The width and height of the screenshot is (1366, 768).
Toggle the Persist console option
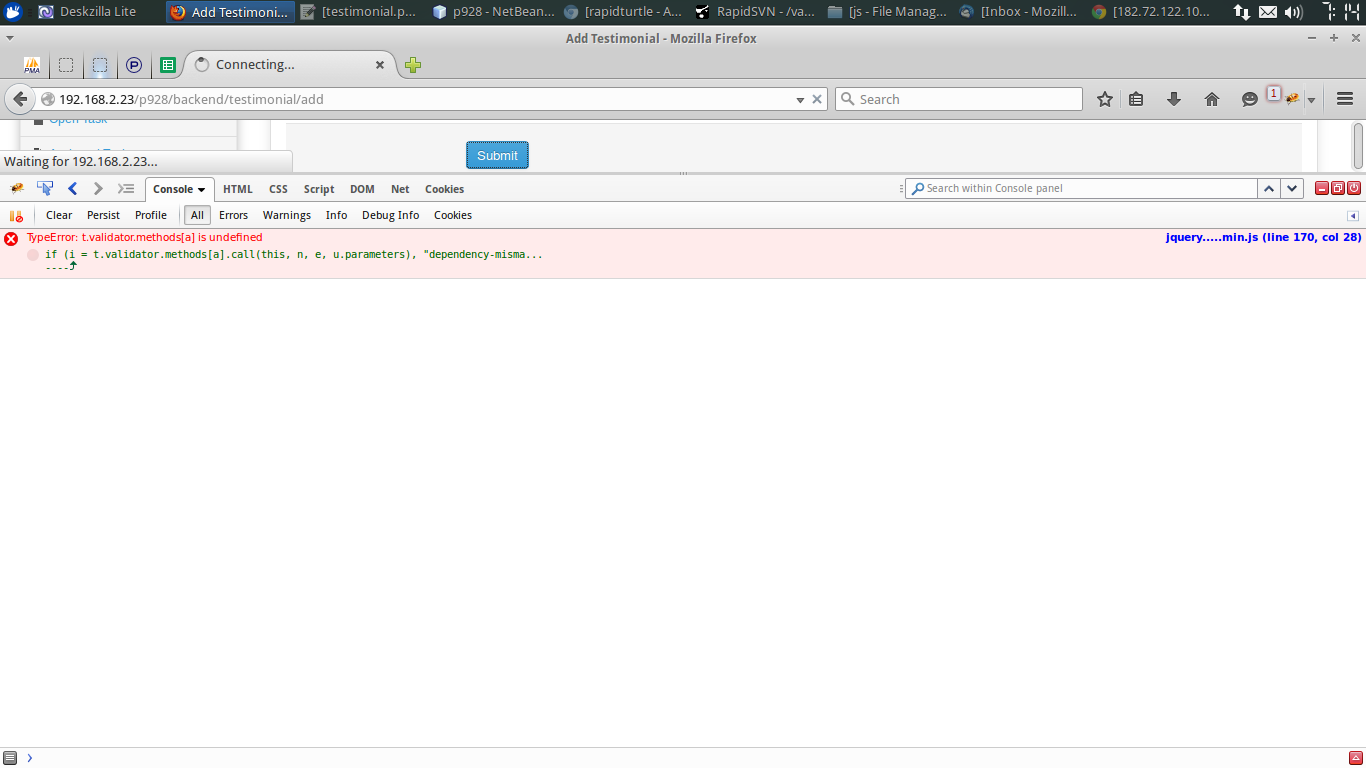click(103, 215)
